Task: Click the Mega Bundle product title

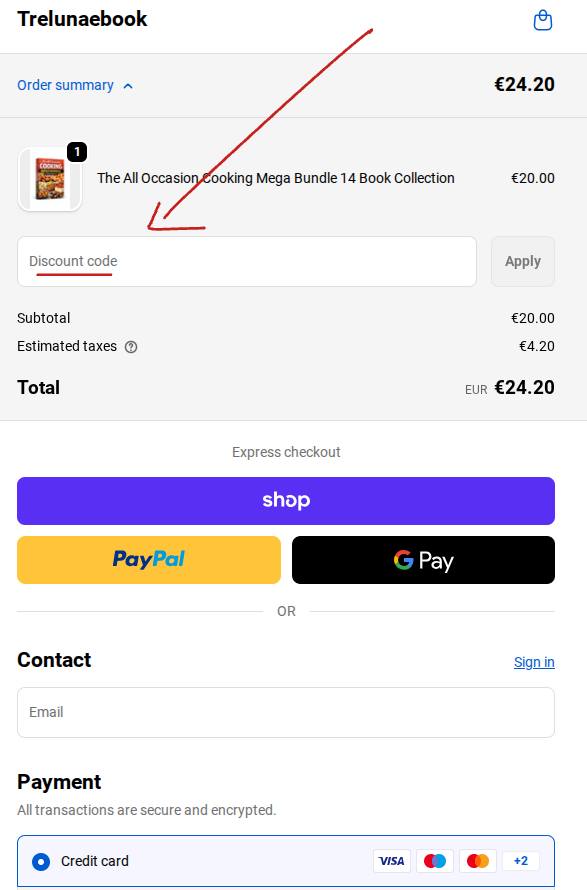Action: [276, 178]
